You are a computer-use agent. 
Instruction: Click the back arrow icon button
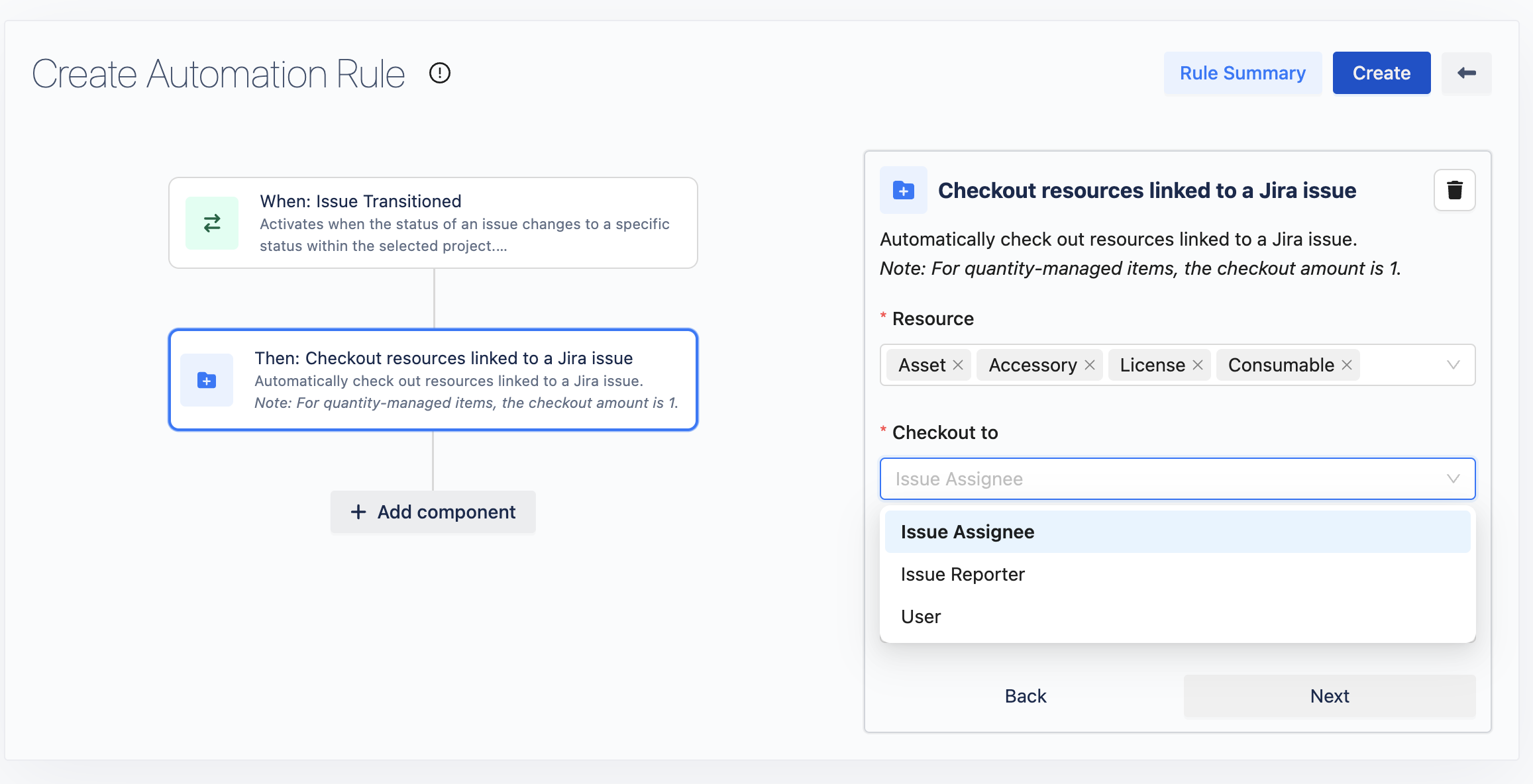1466,73
